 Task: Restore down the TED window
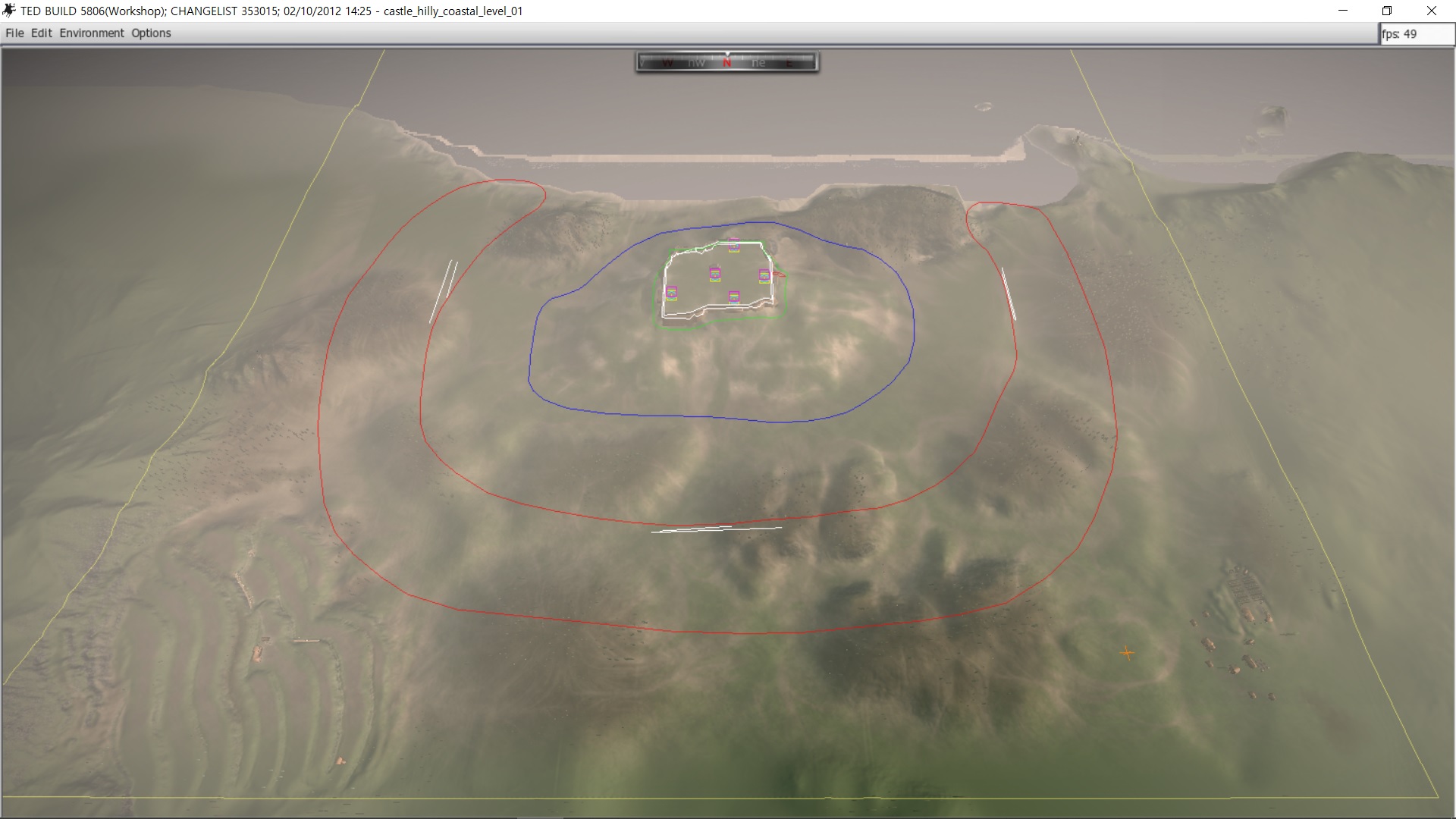tap(1387, 11)
